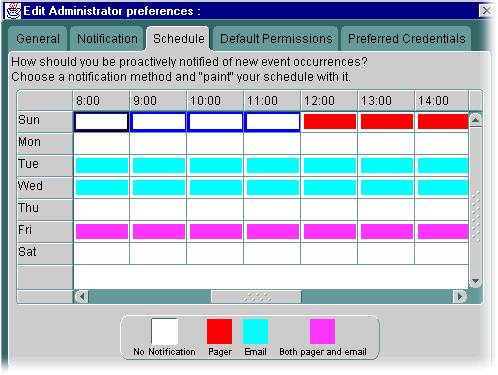The height and width of the screenshot is (375, 498).
Task: Open the Default Permissions tab
Action: (276, 39)
